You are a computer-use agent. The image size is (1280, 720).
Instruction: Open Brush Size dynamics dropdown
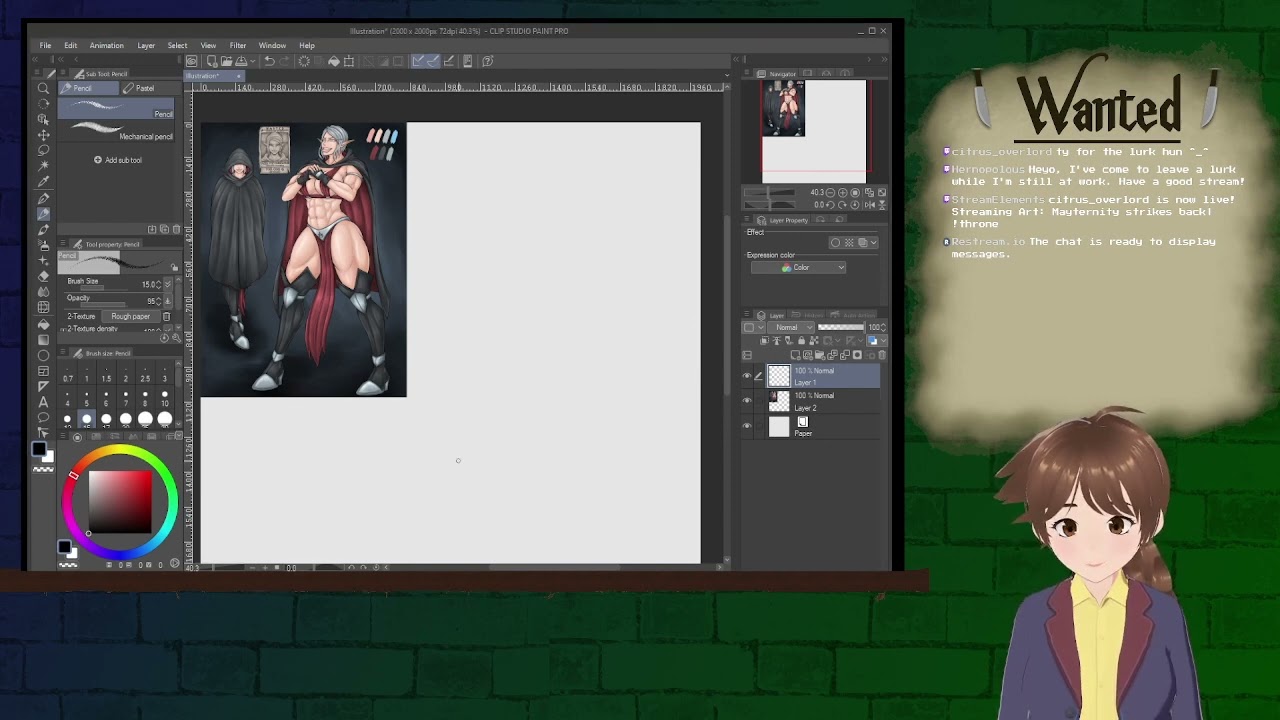pos(167,284)
